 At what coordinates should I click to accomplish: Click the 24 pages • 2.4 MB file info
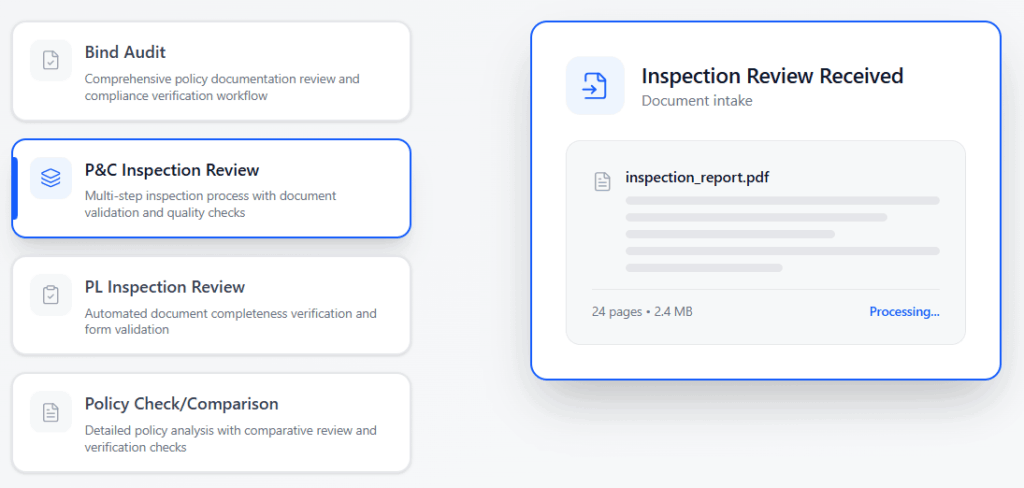click(x=642, y=312)
